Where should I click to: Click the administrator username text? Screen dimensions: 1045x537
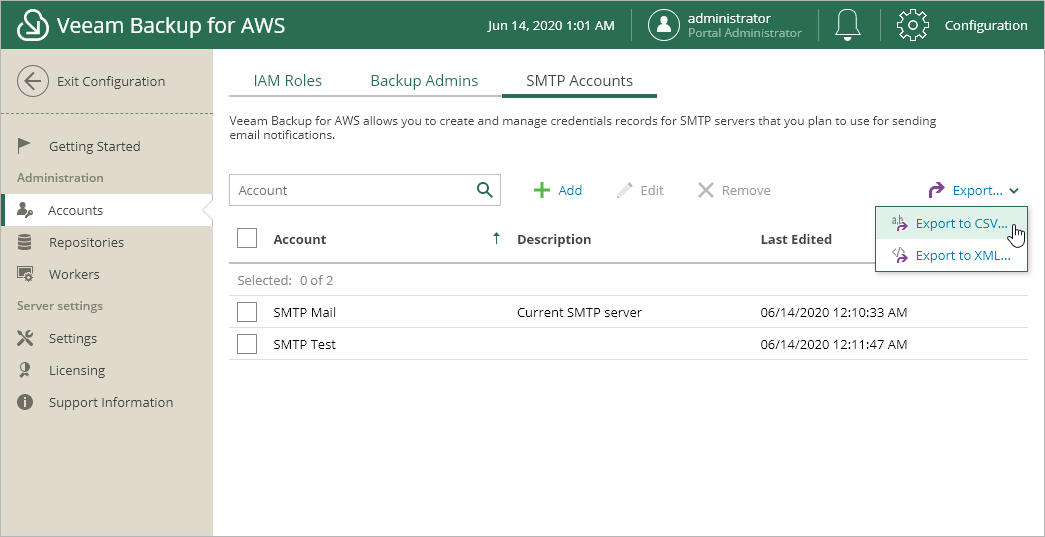[729, 19]
